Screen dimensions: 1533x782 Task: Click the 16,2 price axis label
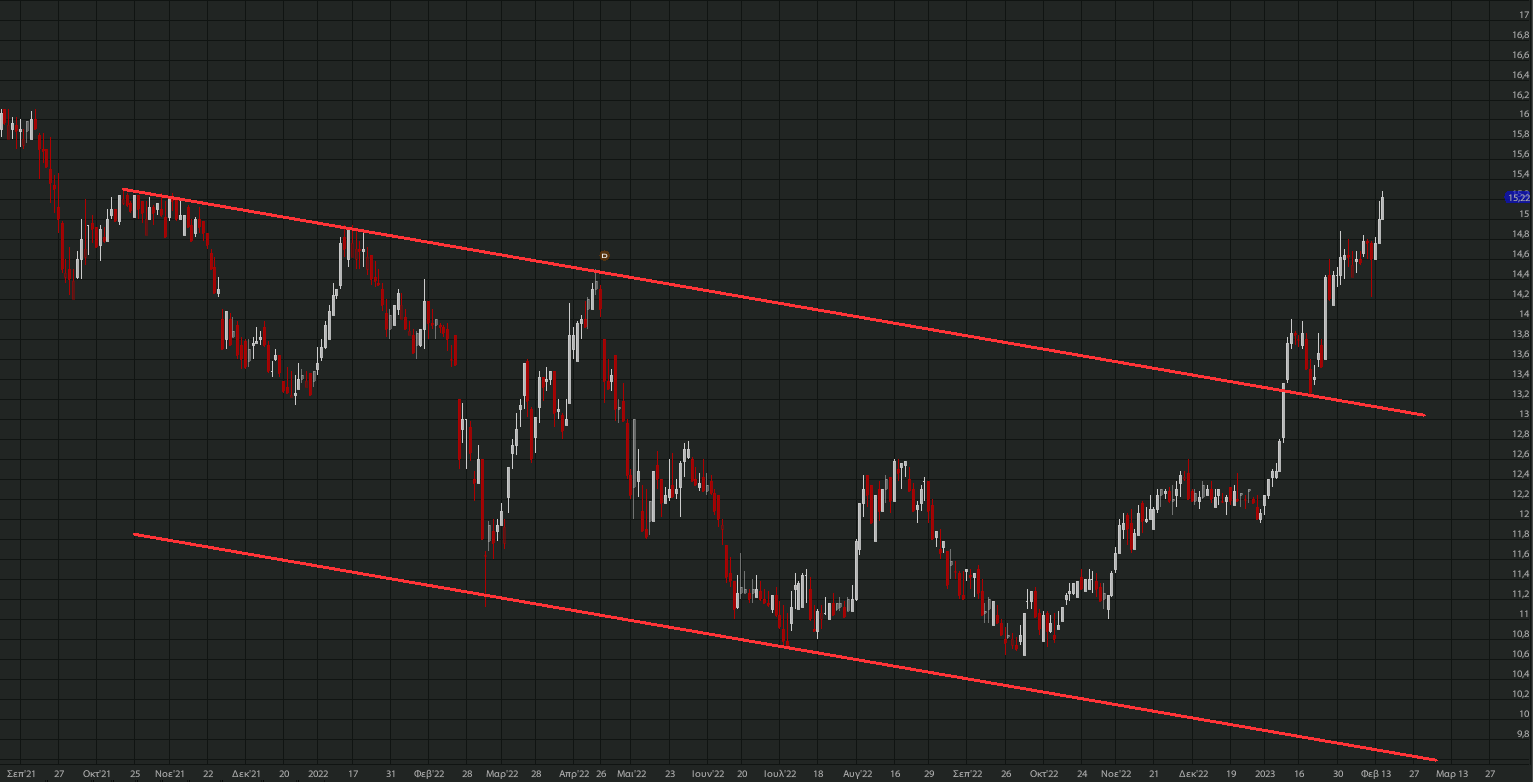click(x=1520, y=95)
